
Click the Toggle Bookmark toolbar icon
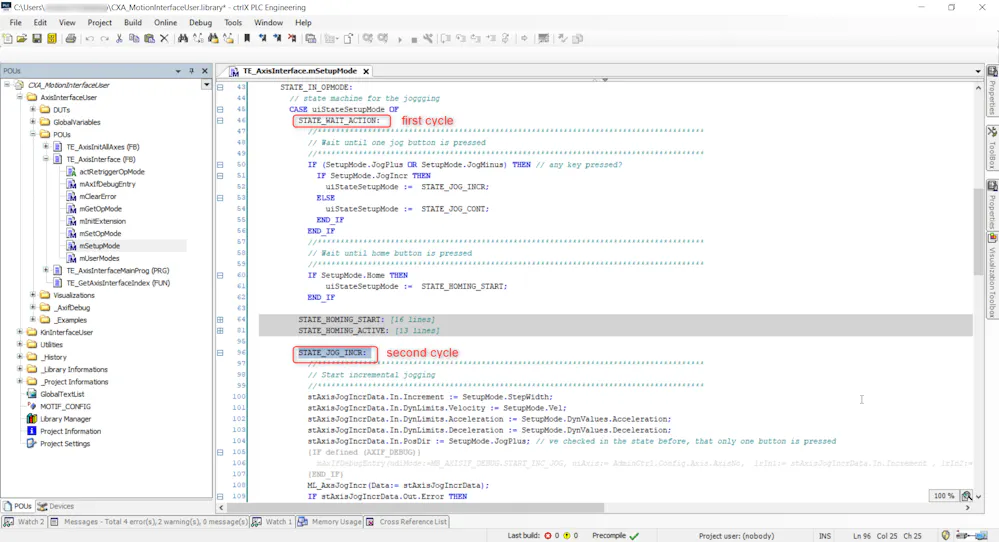tap(247, 39)
